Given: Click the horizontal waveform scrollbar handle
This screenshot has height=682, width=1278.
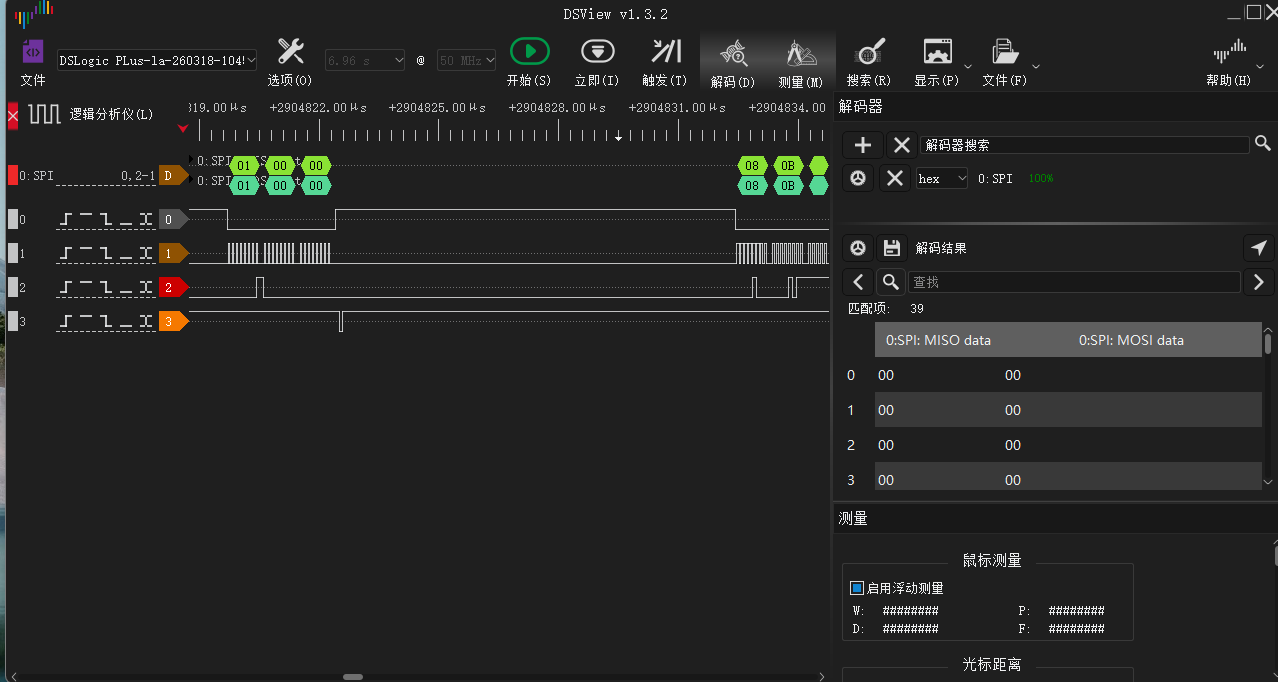Looking at the screenshot, I should click(353, 677).
